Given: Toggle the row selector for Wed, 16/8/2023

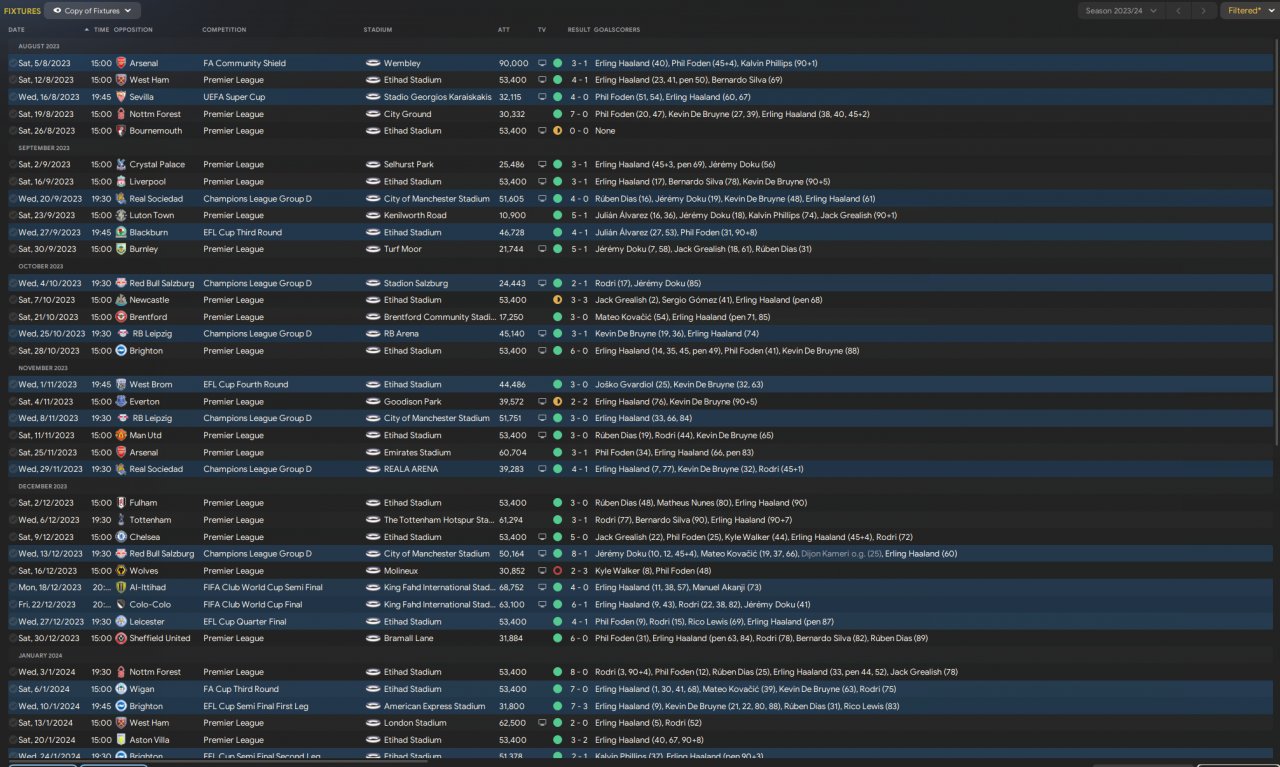Looking at the screenshot, I should pyautogui.click(x=13, y=97).
